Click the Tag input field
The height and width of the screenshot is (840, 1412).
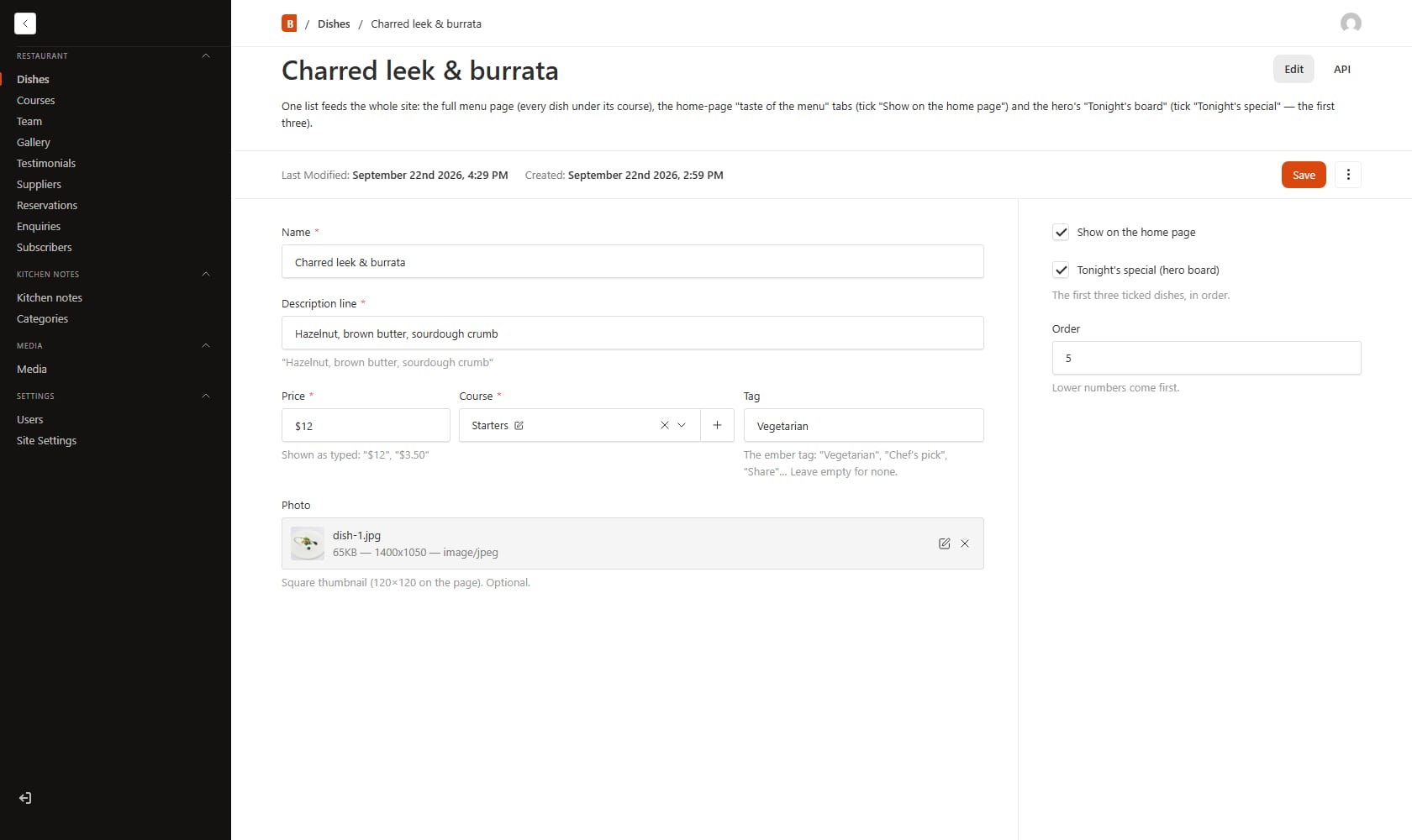(863, 425)
